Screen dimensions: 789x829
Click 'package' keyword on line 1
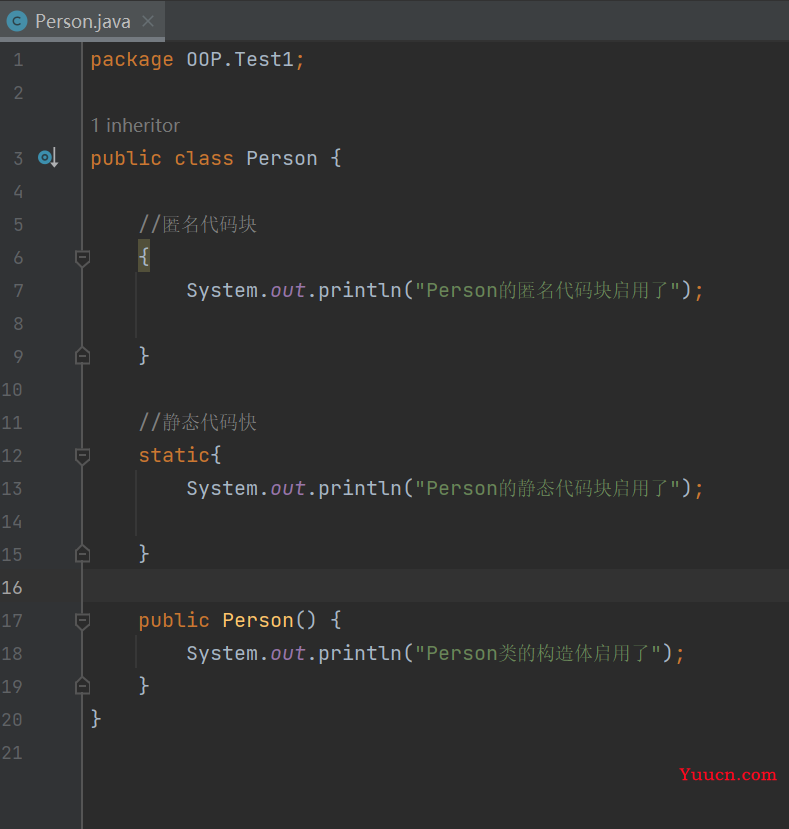tap(132, 60)
